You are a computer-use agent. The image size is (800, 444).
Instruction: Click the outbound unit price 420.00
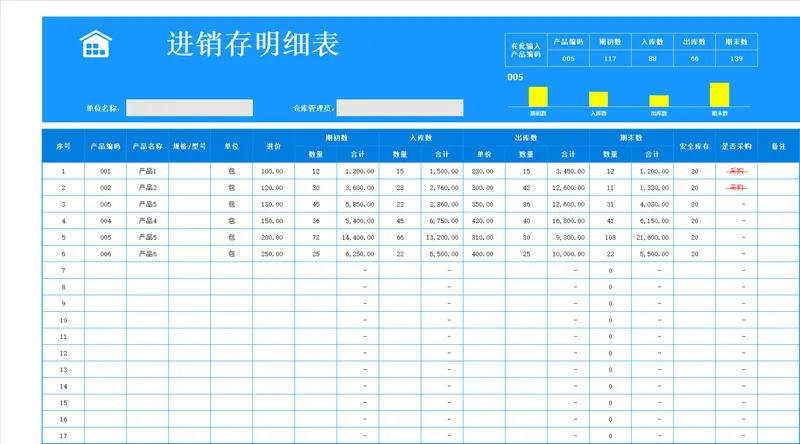484,221
